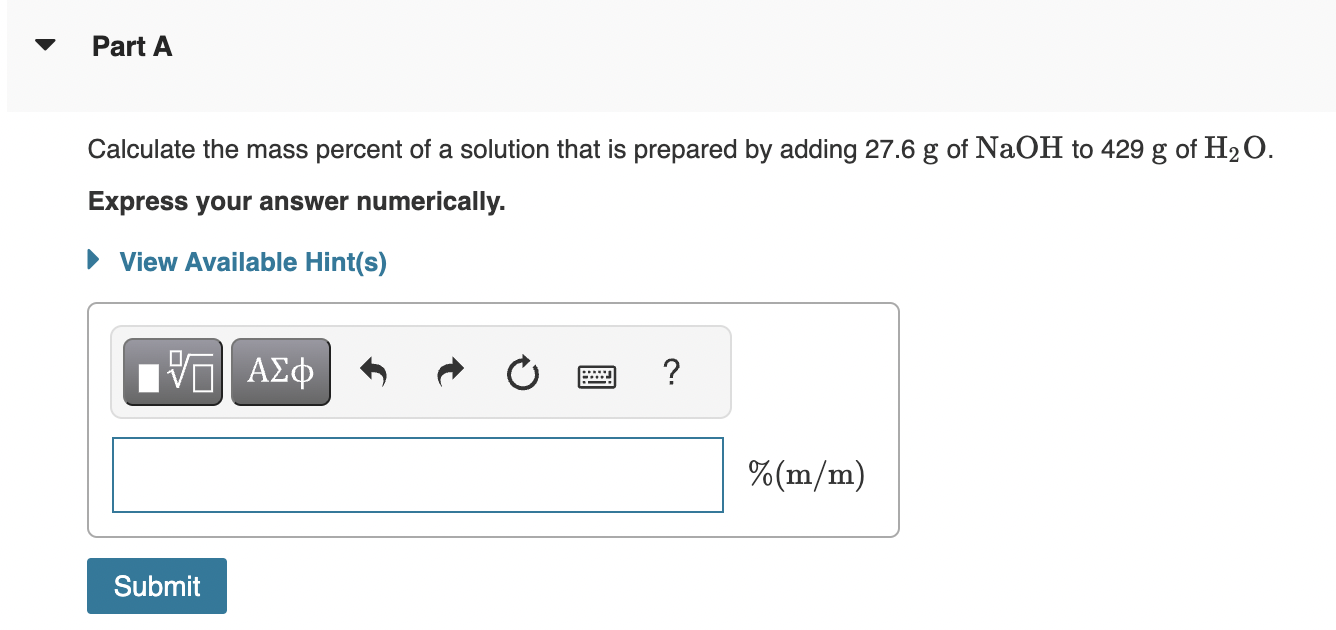
Task: Click the %(m/m) unit label
Action: click(x=805, y=474)
